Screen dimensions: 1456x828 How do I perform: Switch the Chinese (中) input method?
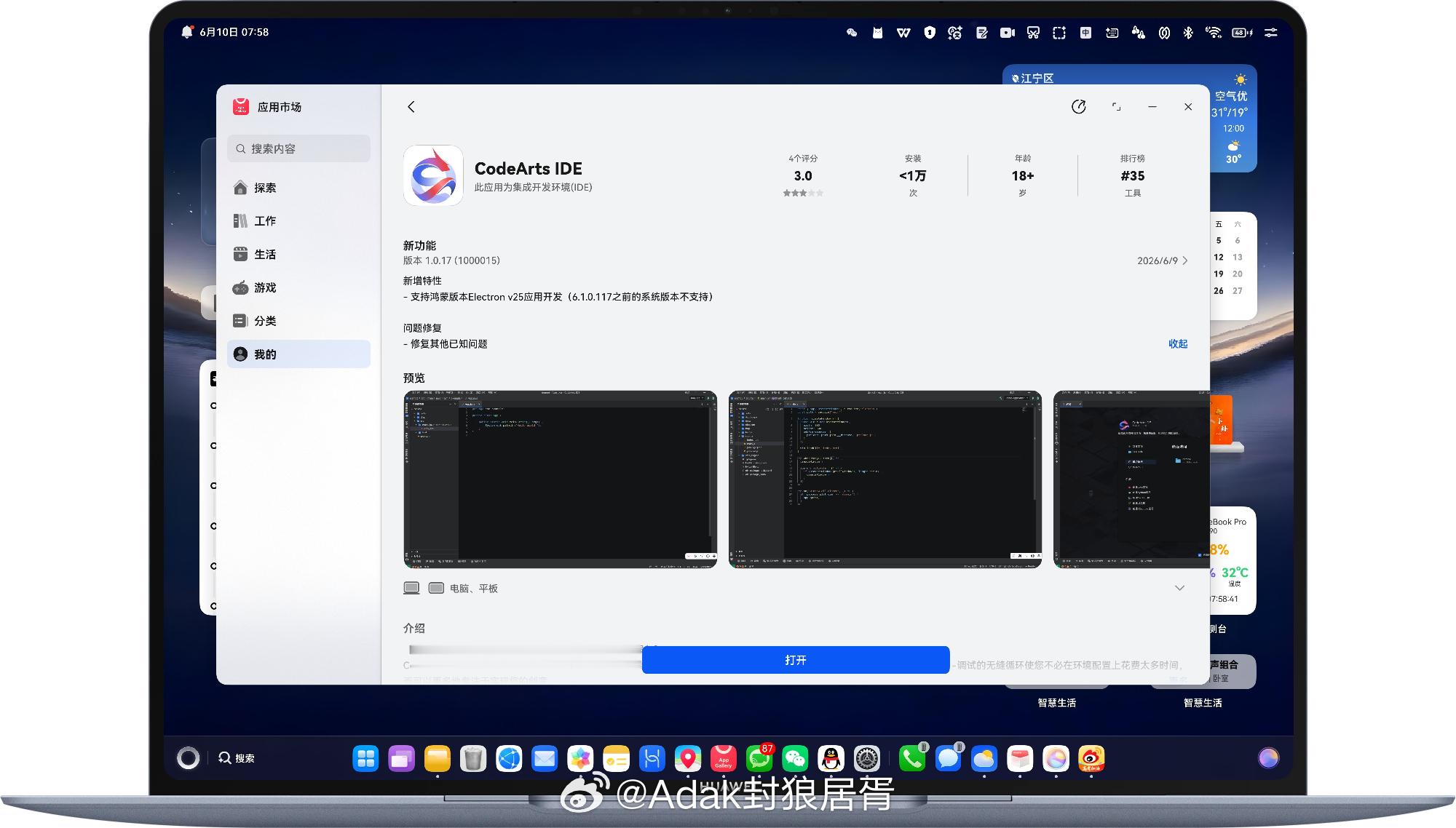click(x=1085, y=33)
